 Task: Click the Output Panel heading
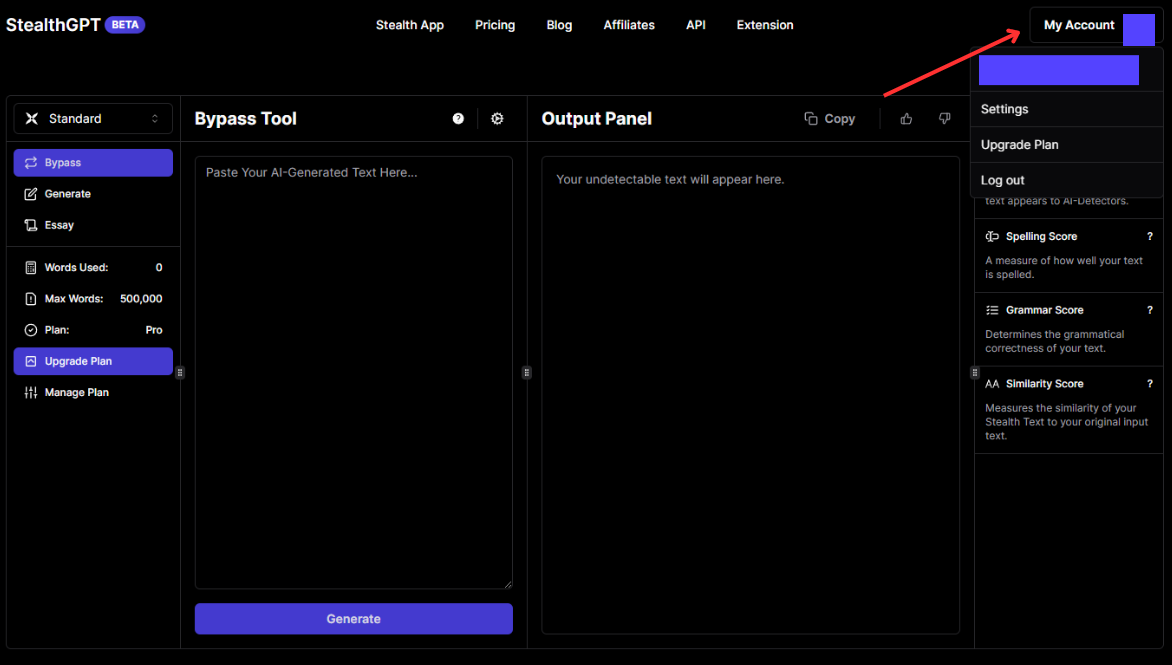[x=596, y=119]
